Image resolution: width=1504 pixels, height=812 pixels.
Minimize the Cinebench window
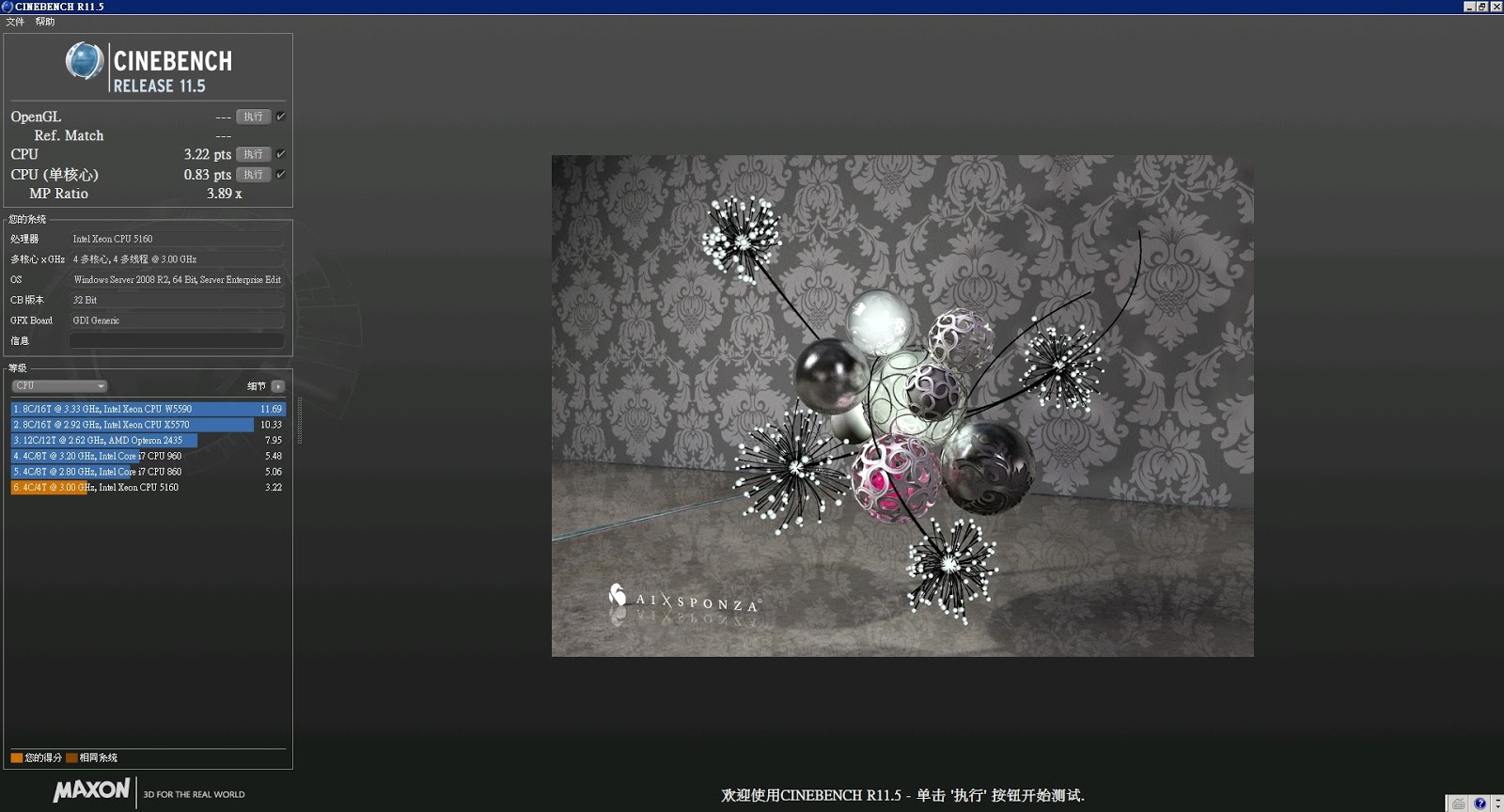pyautogui.click(x=1469, y=7)
